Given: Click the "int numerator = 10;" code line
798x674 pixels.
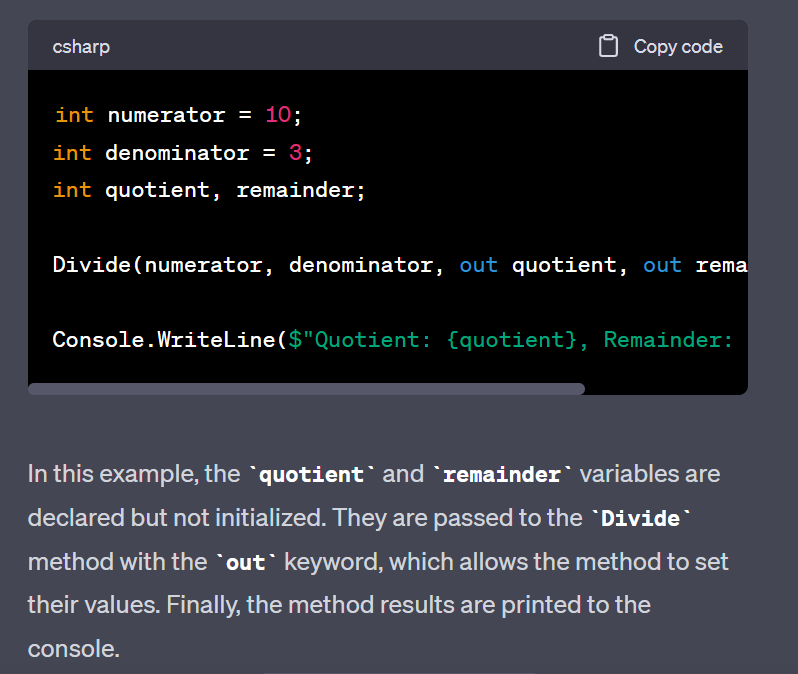Looking at the screenshot, I should (x=178, y=115).
